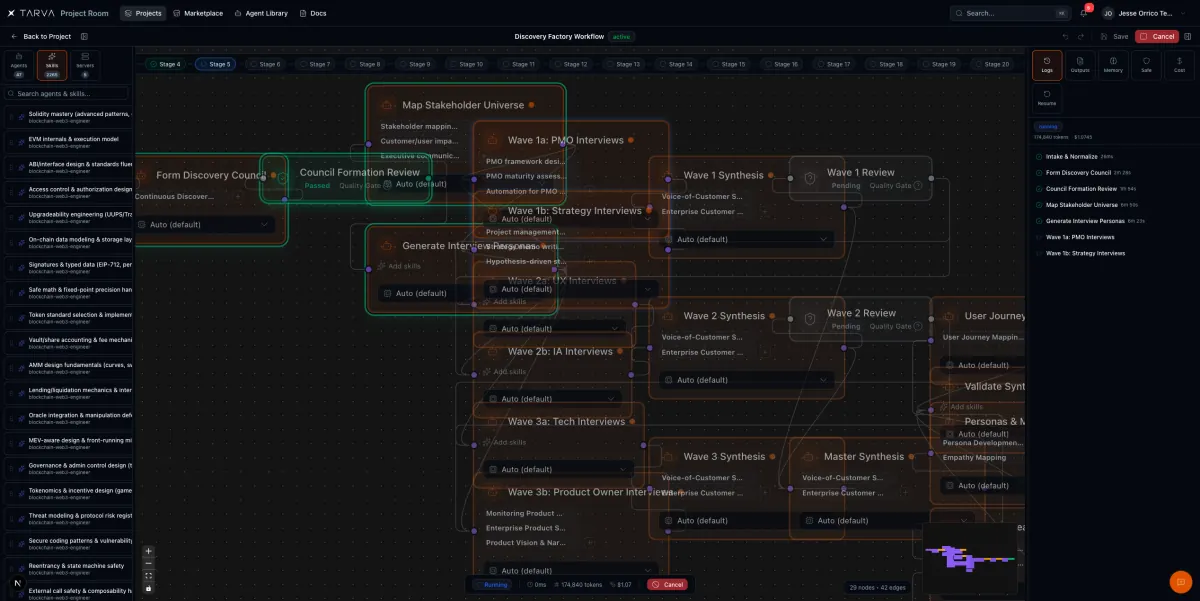
Task: Switch to the Servers sidebar tab
Action: [85, 65]
